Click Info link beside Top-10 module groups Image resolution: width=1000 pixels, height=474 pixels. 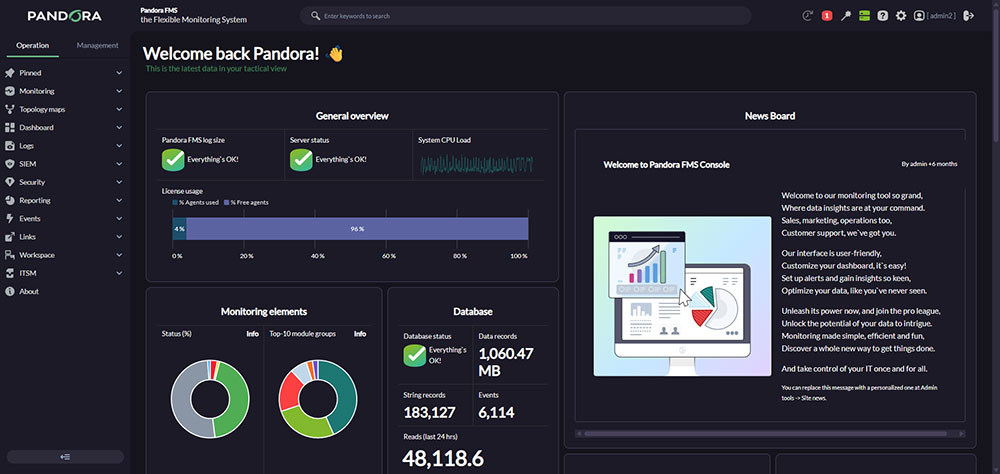[x=360, y=334]
